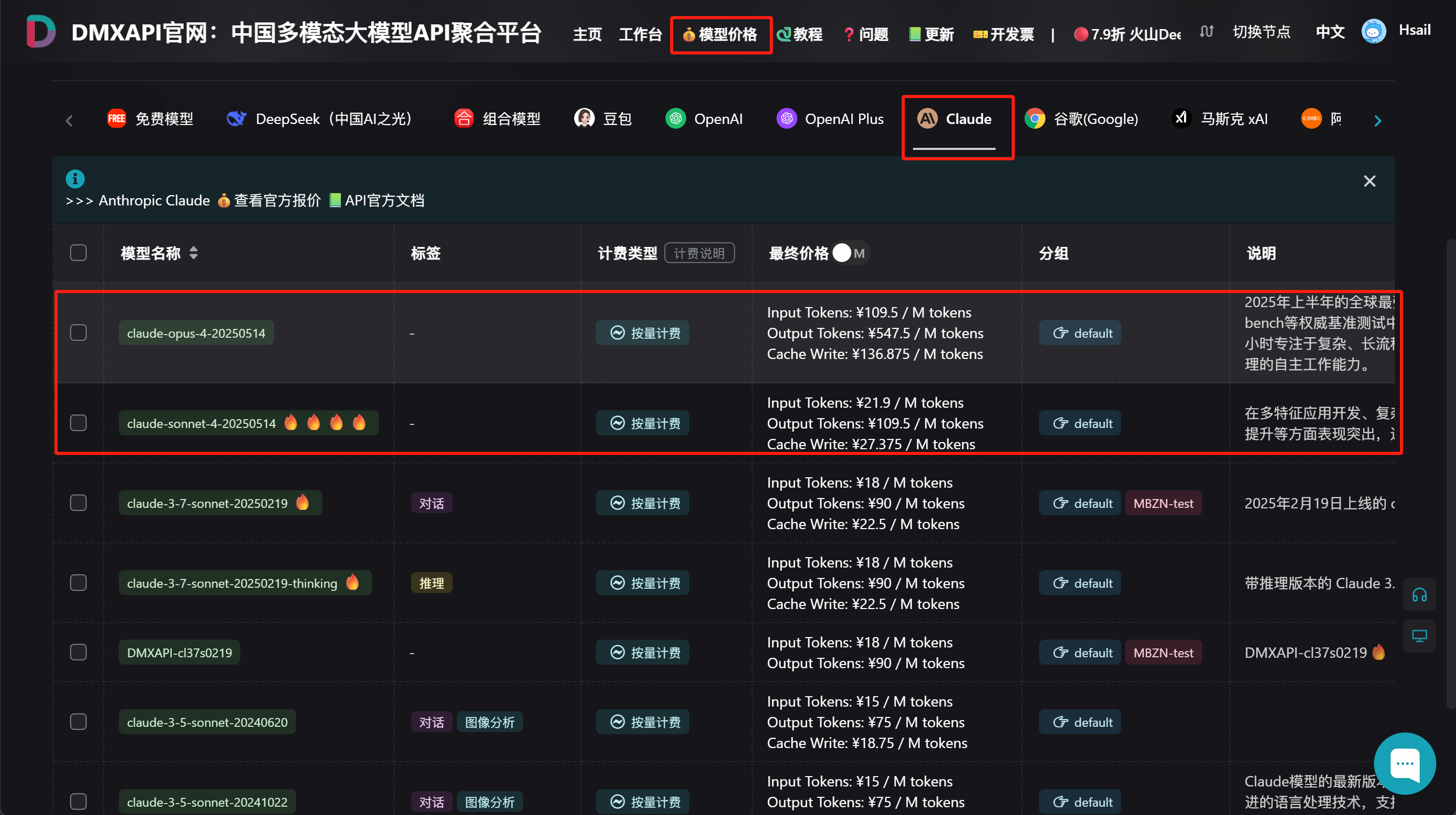Click the DMXAPI logo icon
Screen dimensions: 1456x815
(41, 31)
